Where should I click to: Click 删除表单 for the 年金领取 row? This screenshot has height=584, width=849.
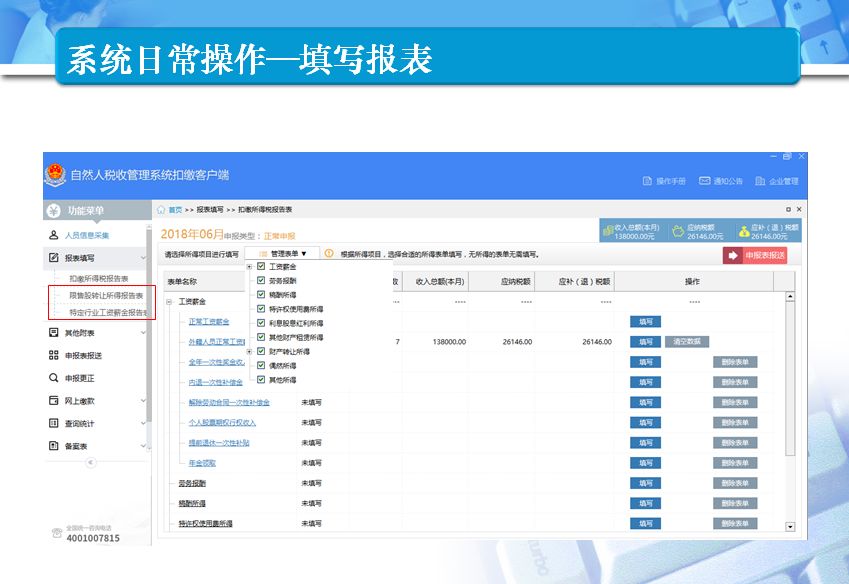(735, 463)
